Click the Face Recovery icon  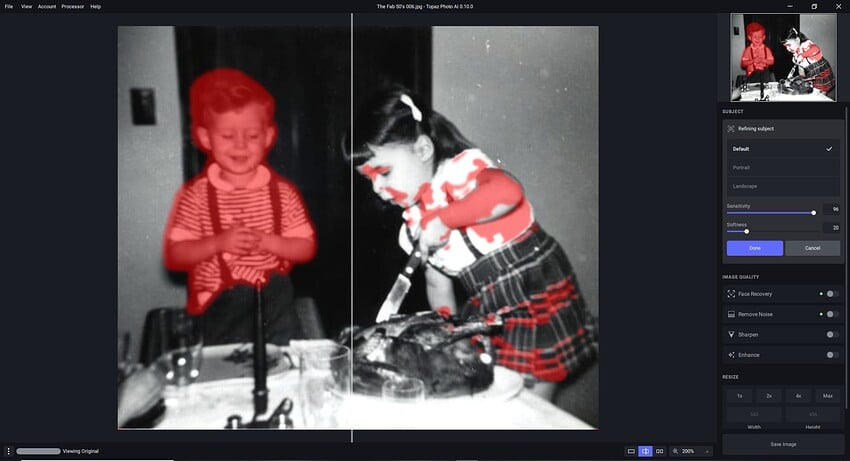point(731,294)
